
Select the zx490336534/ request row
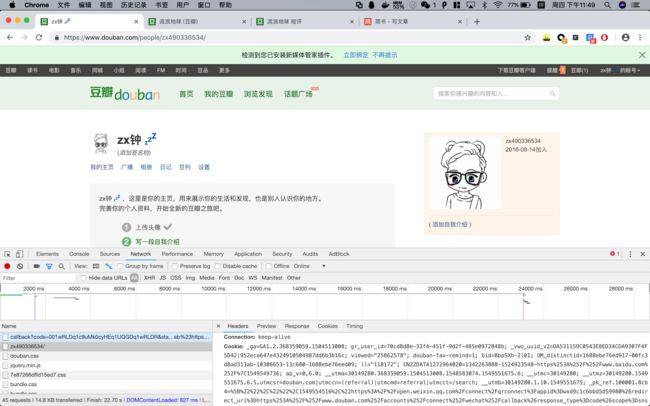[106, 346]
